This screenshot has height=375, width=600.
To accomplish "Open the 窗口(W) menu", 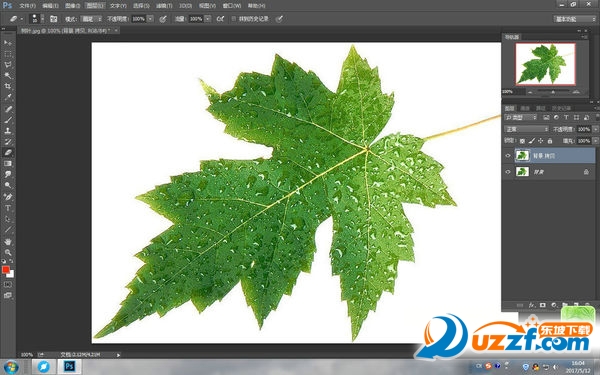I will (232, 6).
